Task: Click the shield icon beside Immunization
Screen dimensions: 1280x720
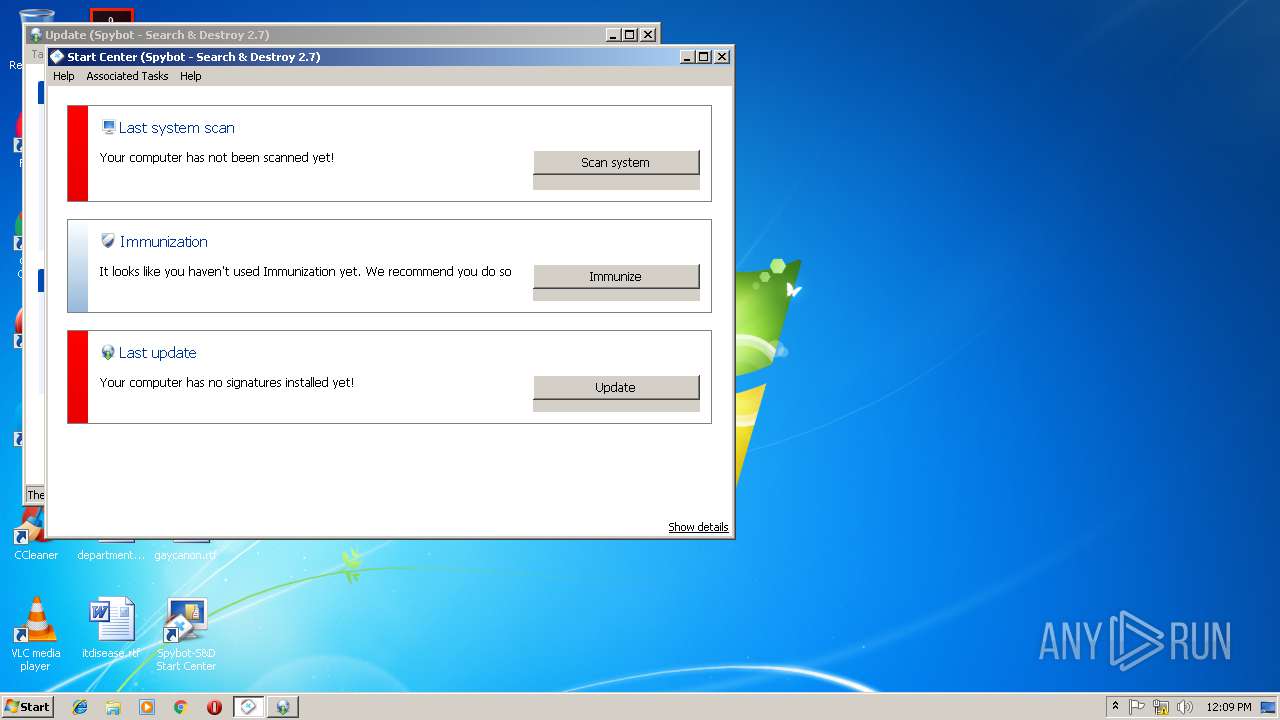Action: 109,241
